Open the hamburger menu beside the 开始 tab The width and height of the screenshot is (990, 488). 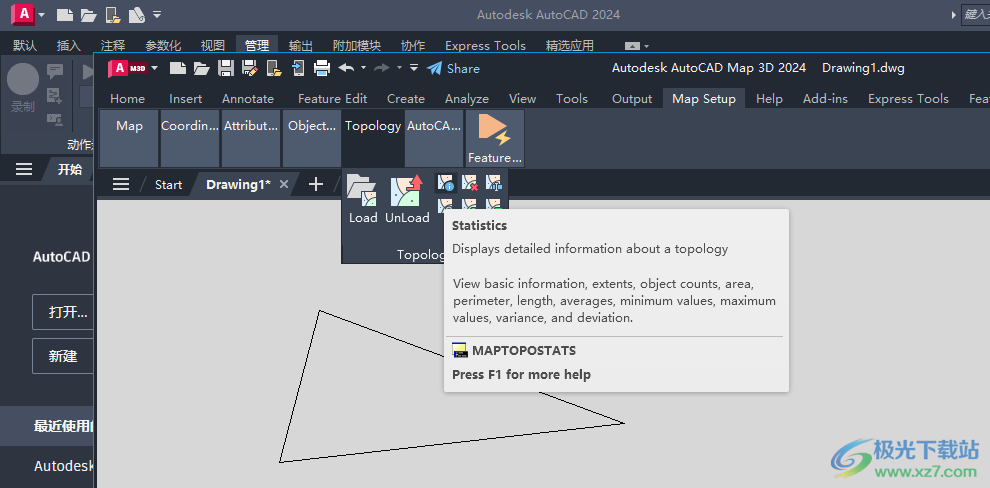pyautogui.click(x=24, y=169)
